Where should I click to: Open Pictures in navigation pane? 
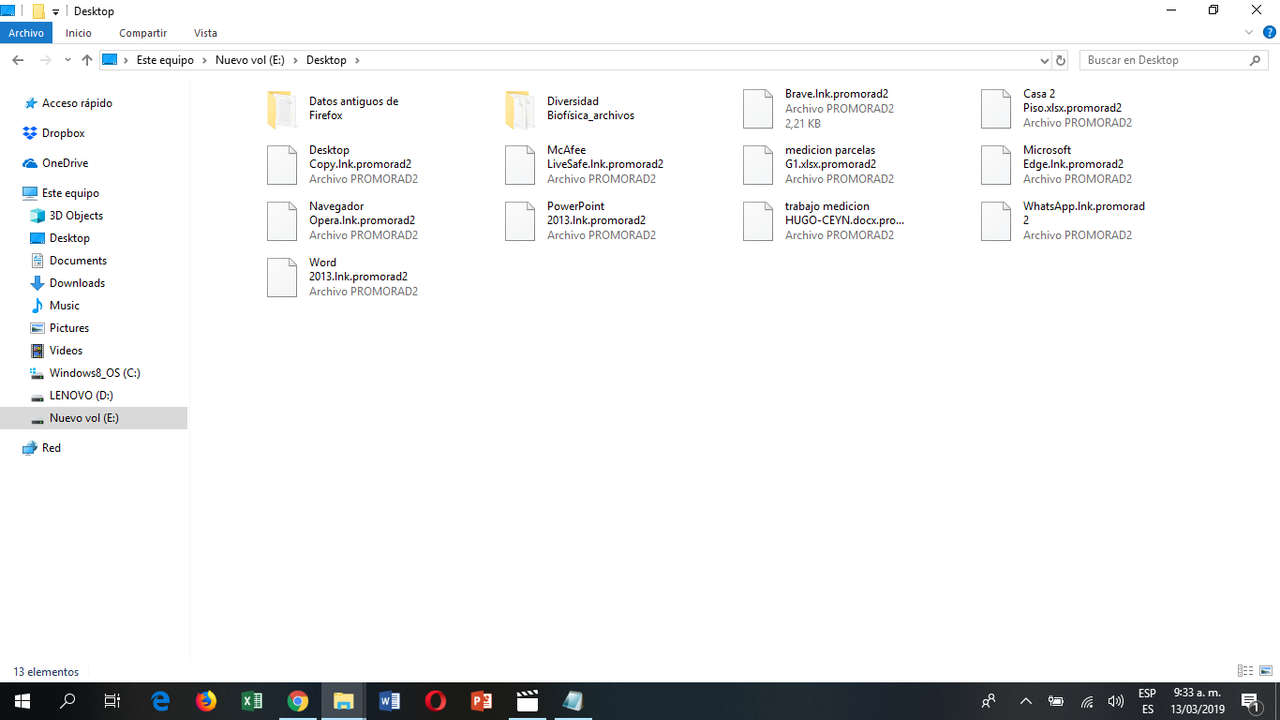[x=69, y=328]
